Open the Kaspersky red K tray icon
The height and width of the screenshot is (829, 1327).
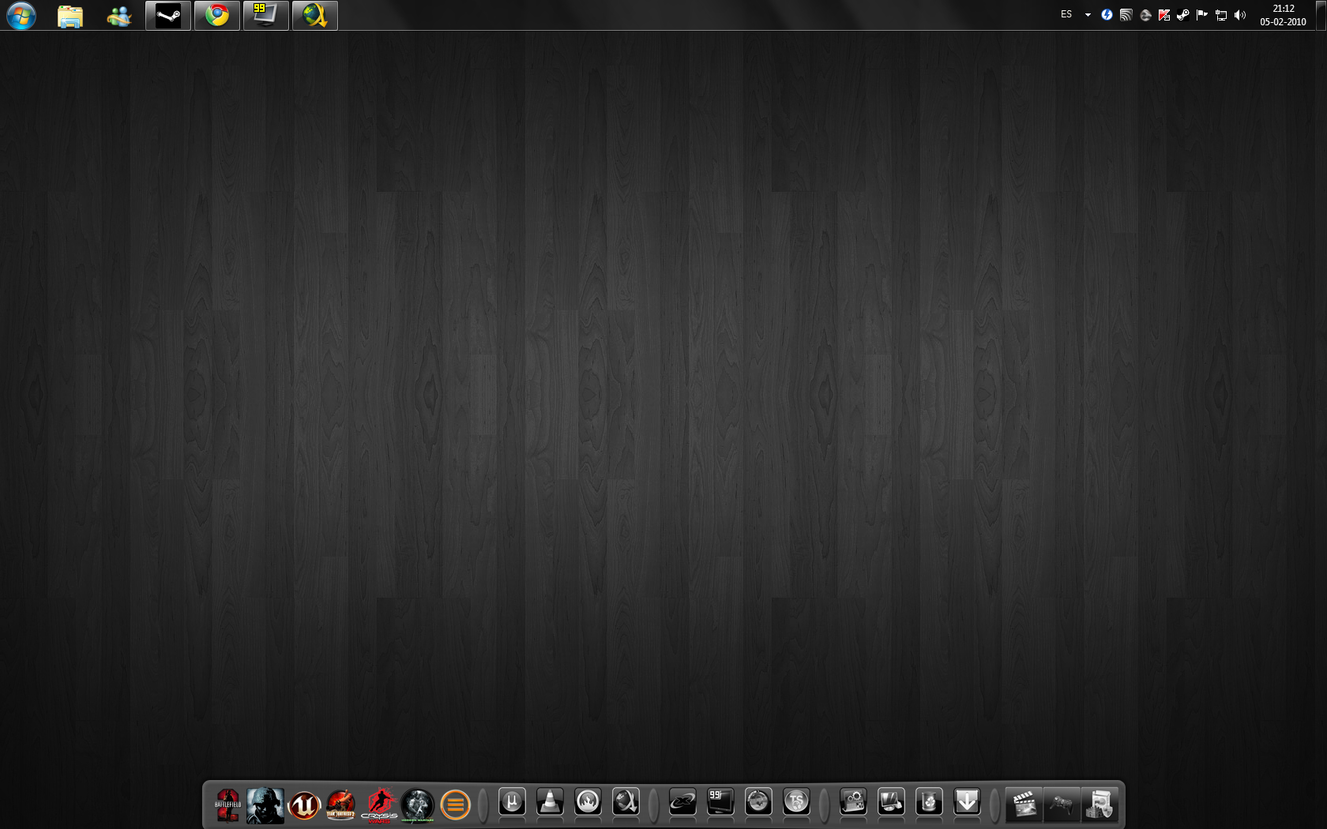[x=1164, y=15]
